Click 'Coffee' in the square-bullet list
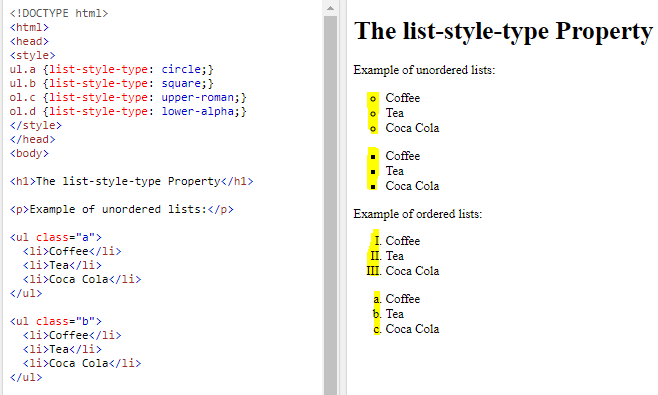 coord(402,156)
